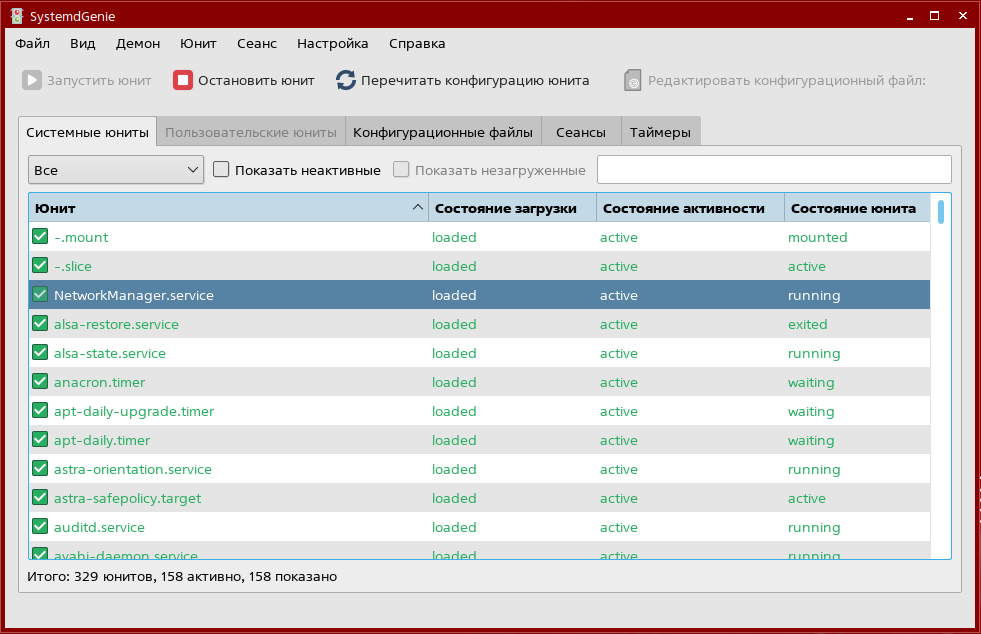Viewport: 981px width, 634px height.
Task: Click the Reload unit configuration arrows icon
Action: [346, 81]
